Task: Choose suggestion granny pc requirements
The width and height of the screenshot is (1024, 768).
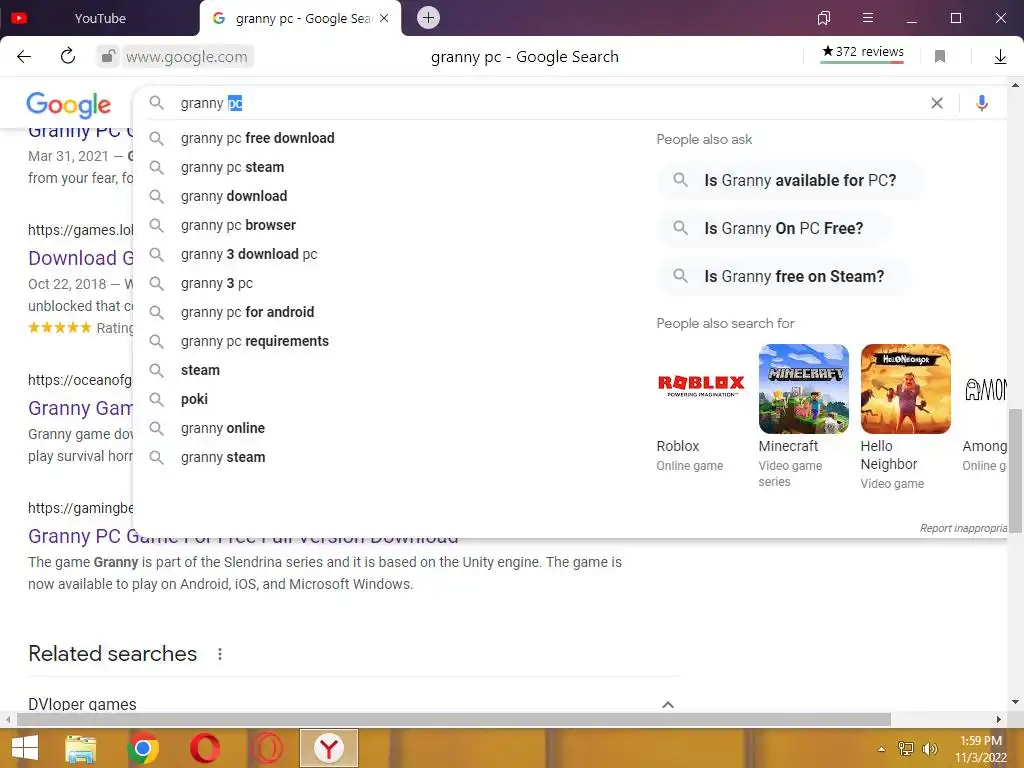Action: (x=255, y=341)
